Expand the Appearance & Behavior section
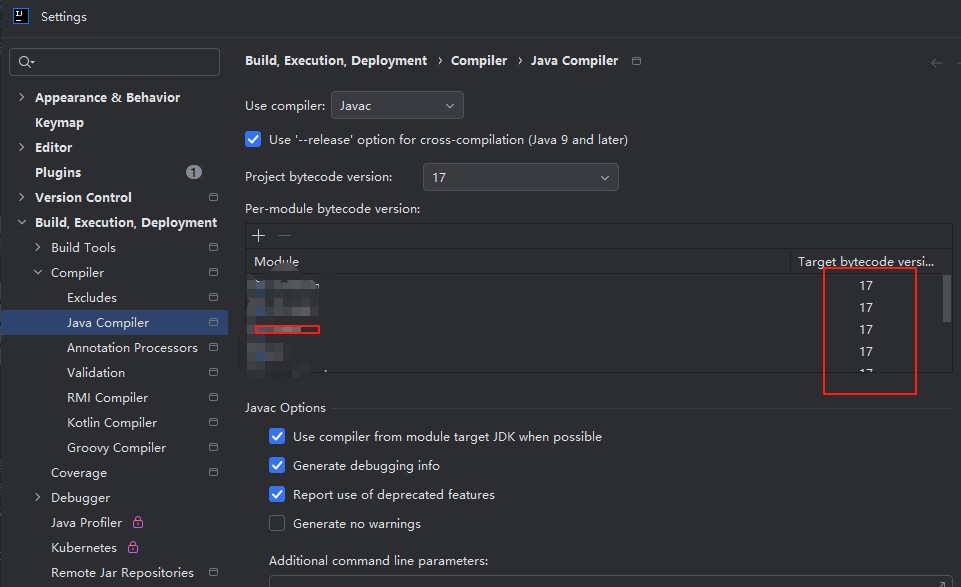Image resolution: width=961 pixels, height=587 pixels. 22,97
